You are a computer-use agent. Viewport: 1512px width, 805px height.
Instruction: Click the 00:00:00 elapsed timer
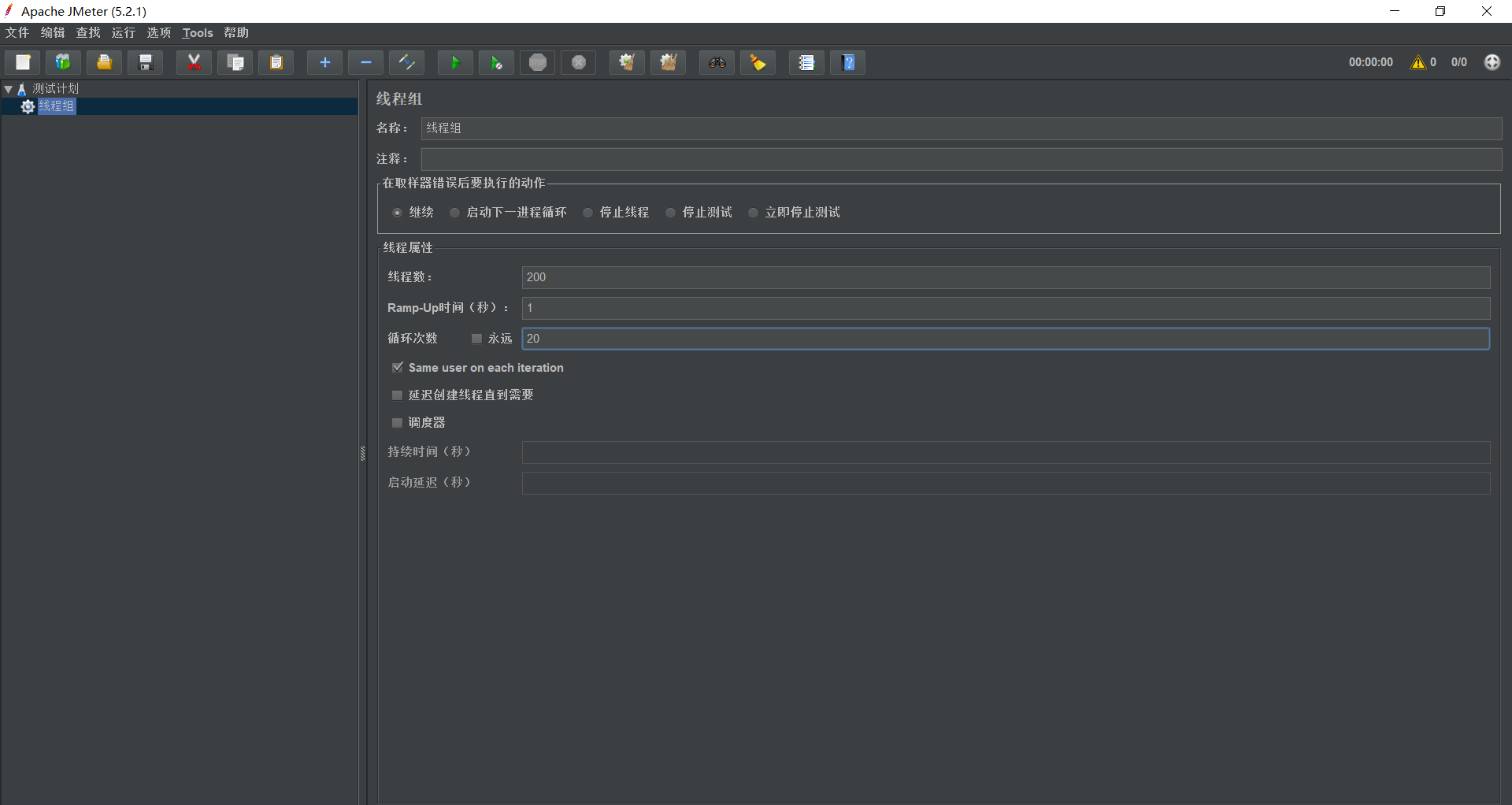(1370, 62)
